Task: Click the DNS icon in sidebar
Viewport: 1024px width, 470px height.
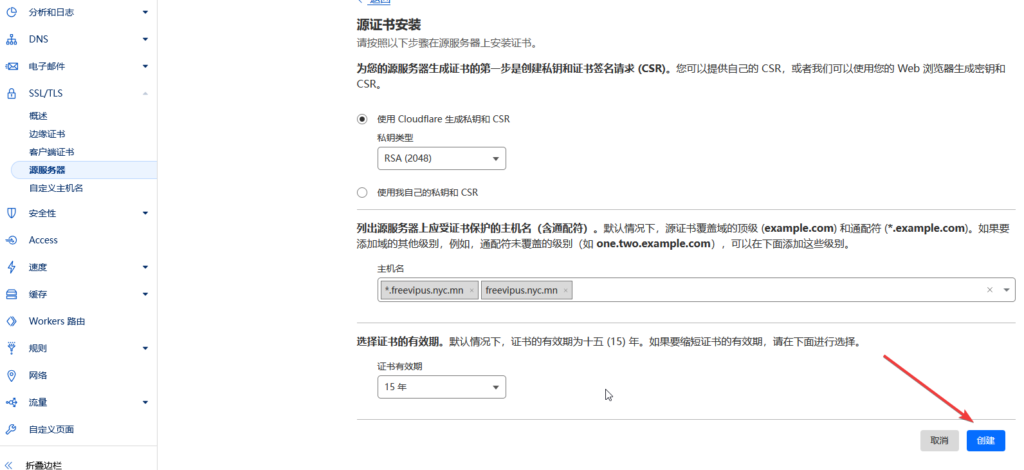Action: pos(12,39)
